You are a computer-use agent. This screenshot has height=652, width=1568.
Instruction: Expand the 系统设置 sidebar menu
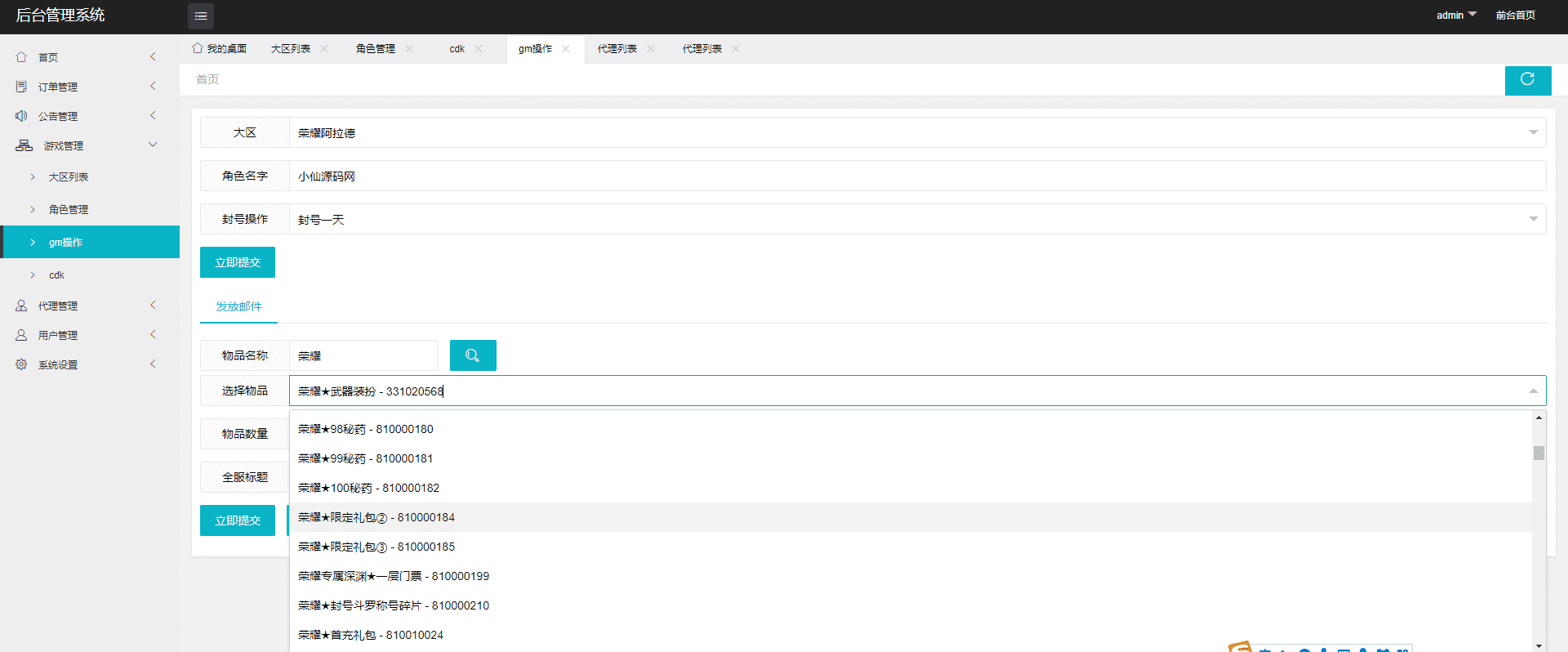(x=153, y=364)
